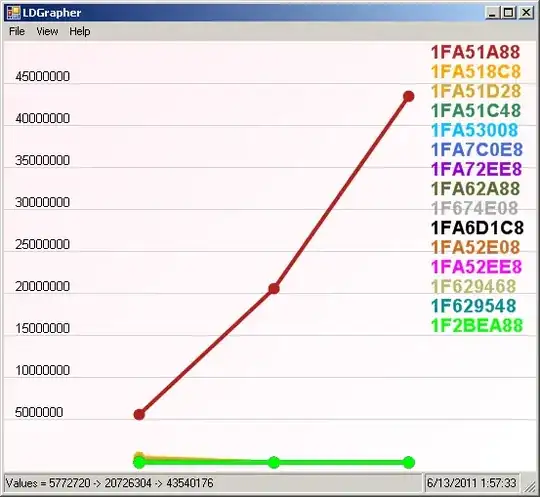Select legend entry 1FA7C0E8
Screen dimensions: 540x497
(477, 149)
